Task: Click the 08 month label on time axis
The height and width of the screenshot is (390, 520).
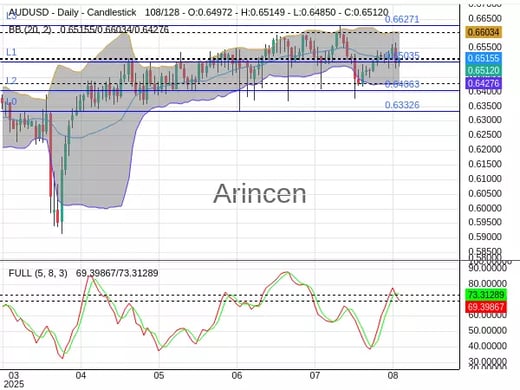Action: tap(393, 376)
